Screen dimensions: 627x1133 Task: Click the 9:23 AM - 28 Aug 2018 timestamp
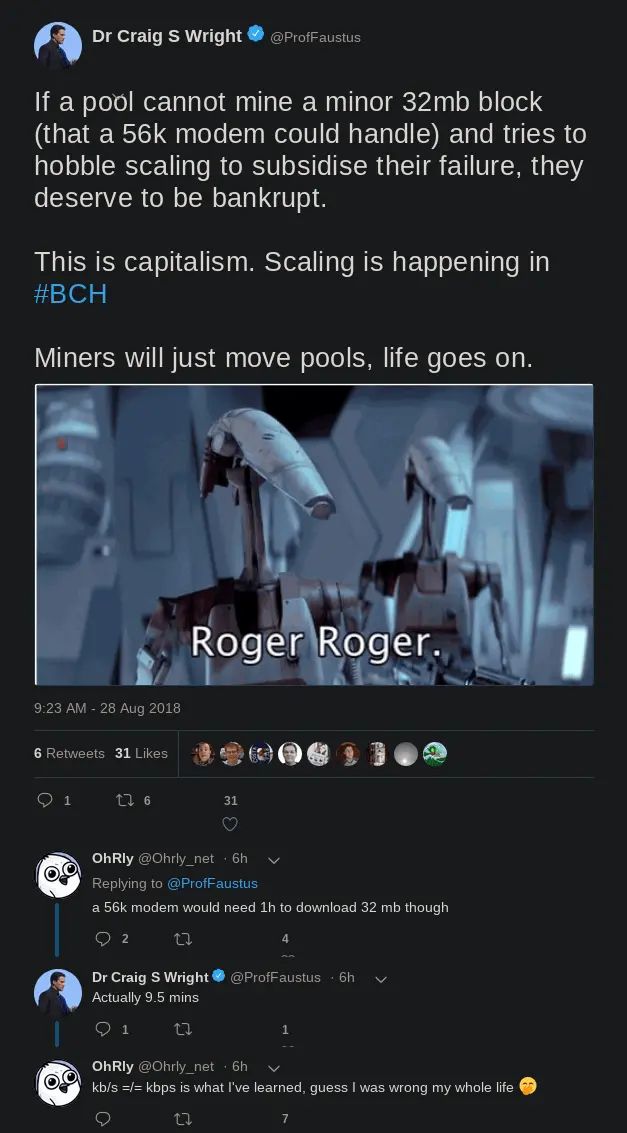[x=107, y=708]
